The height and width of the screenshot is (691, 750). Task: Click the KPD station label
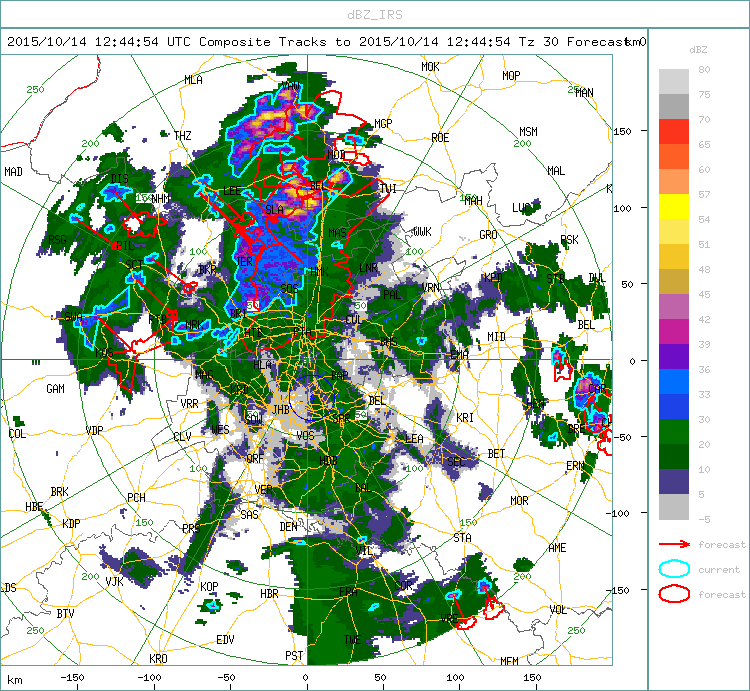493,278
